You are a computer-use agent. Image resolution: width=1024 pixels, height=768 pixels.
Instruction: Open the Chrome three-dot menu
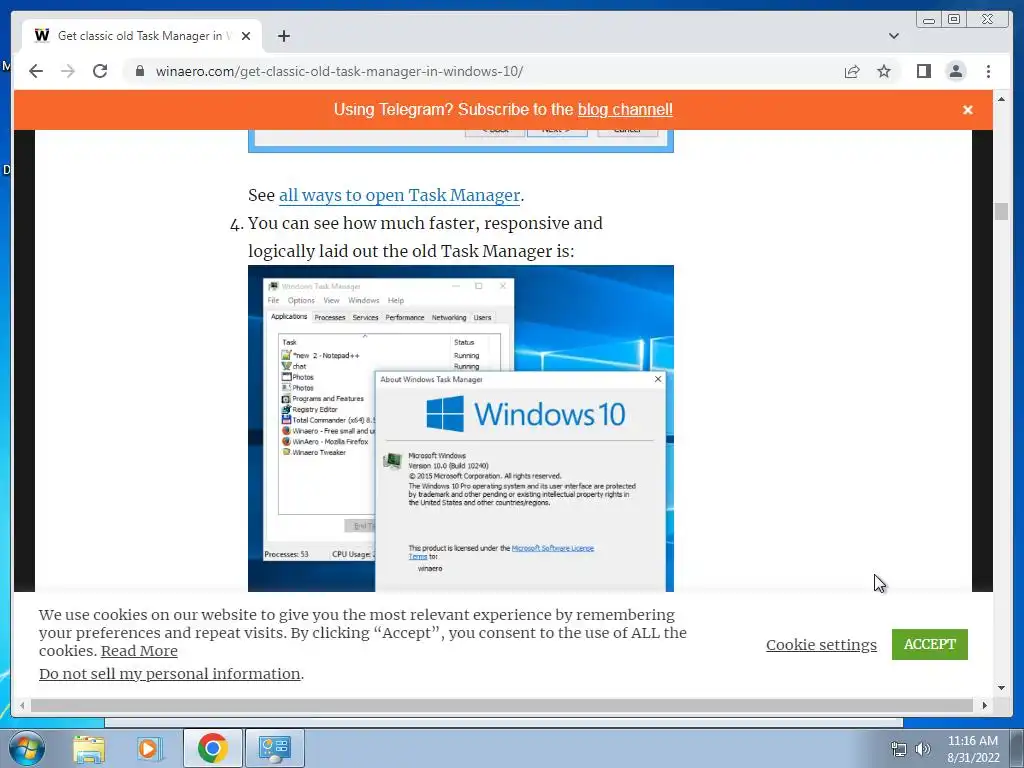tap(988, 71)
